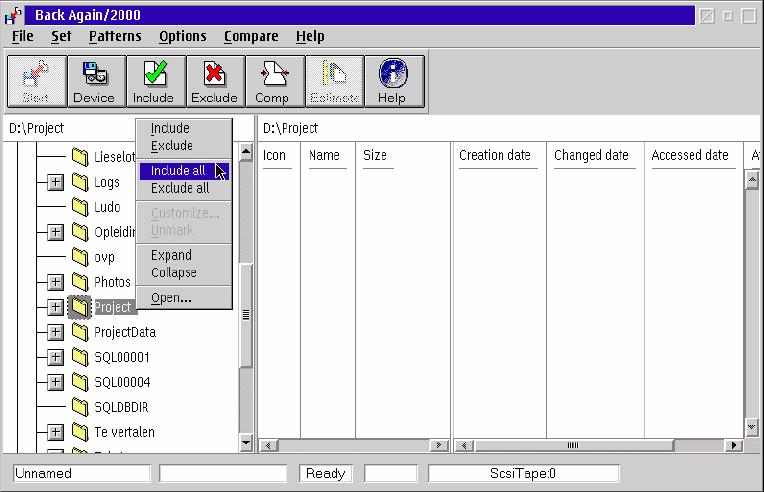Expand the ProjectData folder
Screen dimensions: 764x492
tap(56, 332)
